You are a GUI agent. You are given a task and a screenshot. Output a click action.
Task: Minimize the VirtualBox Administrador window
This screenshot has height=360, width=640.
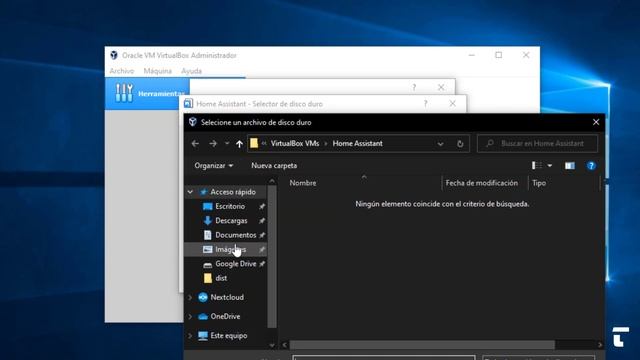coord(472,55)
